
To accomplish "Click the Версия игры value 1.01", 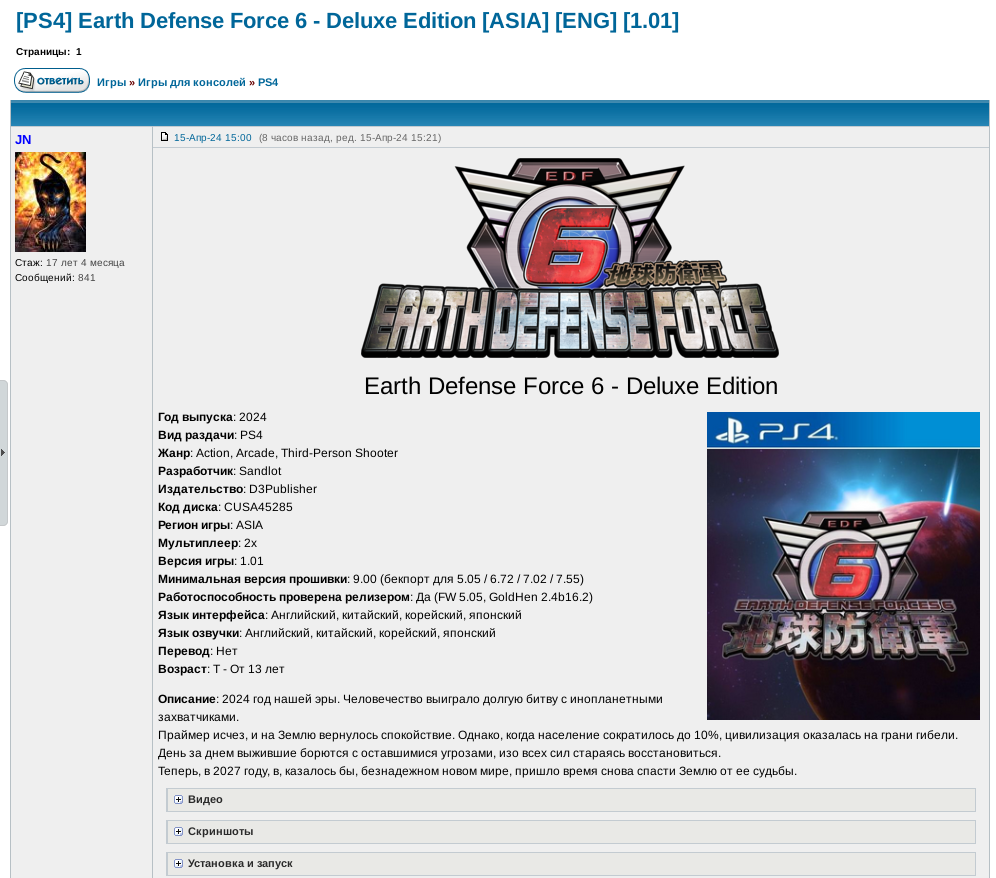I will (x=252, y=562).
